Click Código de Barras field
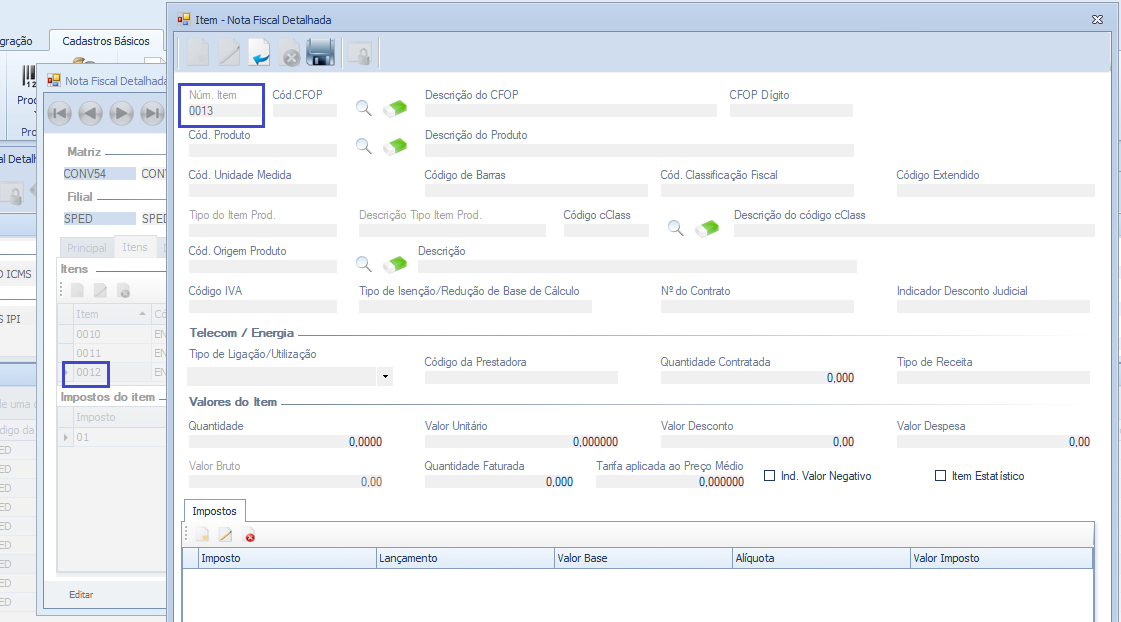The image size is (1121, 622). tap(536, 190)
